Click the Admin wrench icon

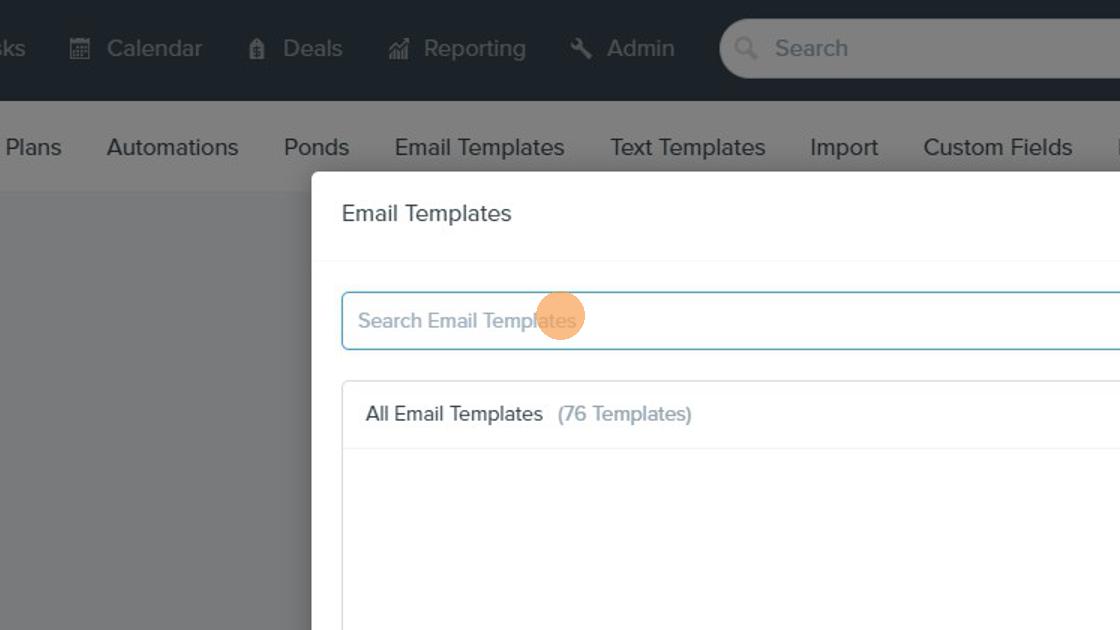click(x=581, y=49)
